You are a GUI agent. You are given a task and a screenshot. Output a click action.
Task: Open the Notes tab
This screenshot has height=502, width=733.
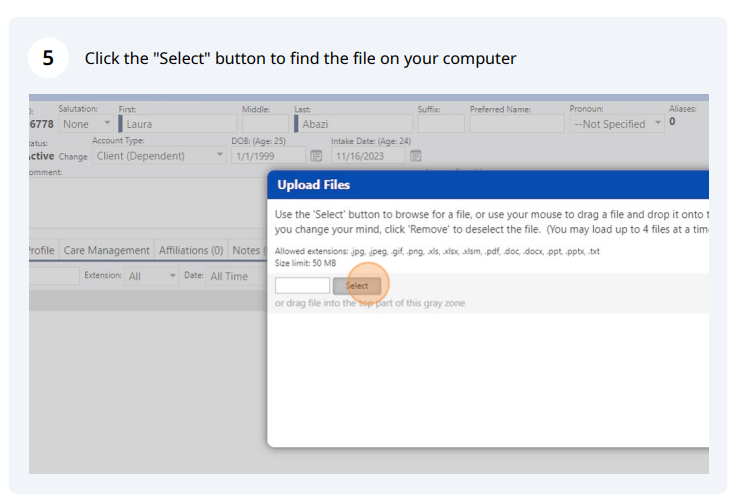(x=248, y=251)
